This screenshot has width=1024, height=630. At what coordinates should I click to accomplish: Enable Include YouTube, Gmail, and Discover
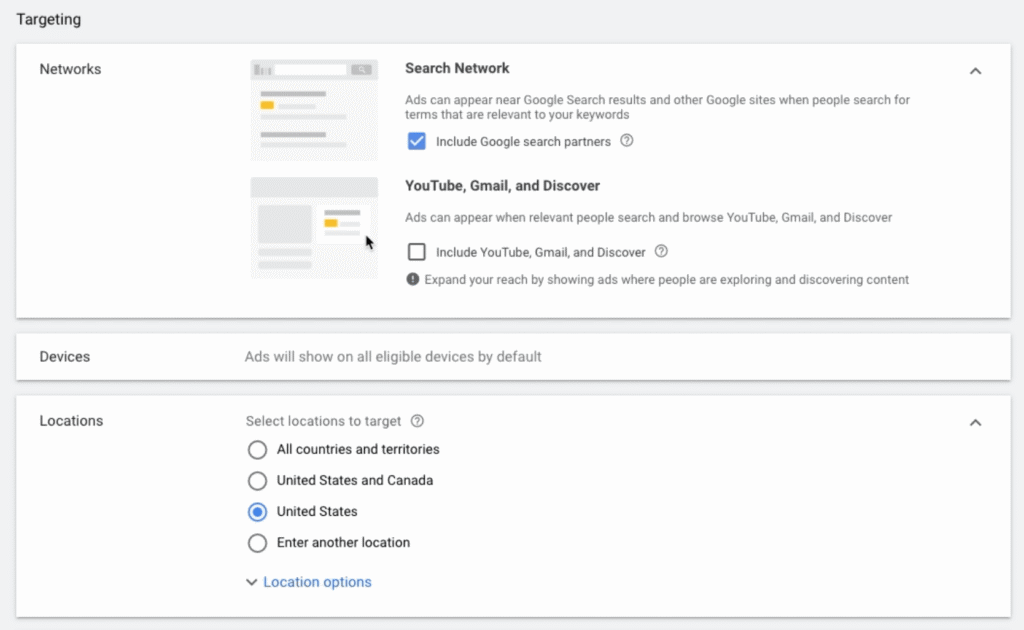tap(416, 252)
